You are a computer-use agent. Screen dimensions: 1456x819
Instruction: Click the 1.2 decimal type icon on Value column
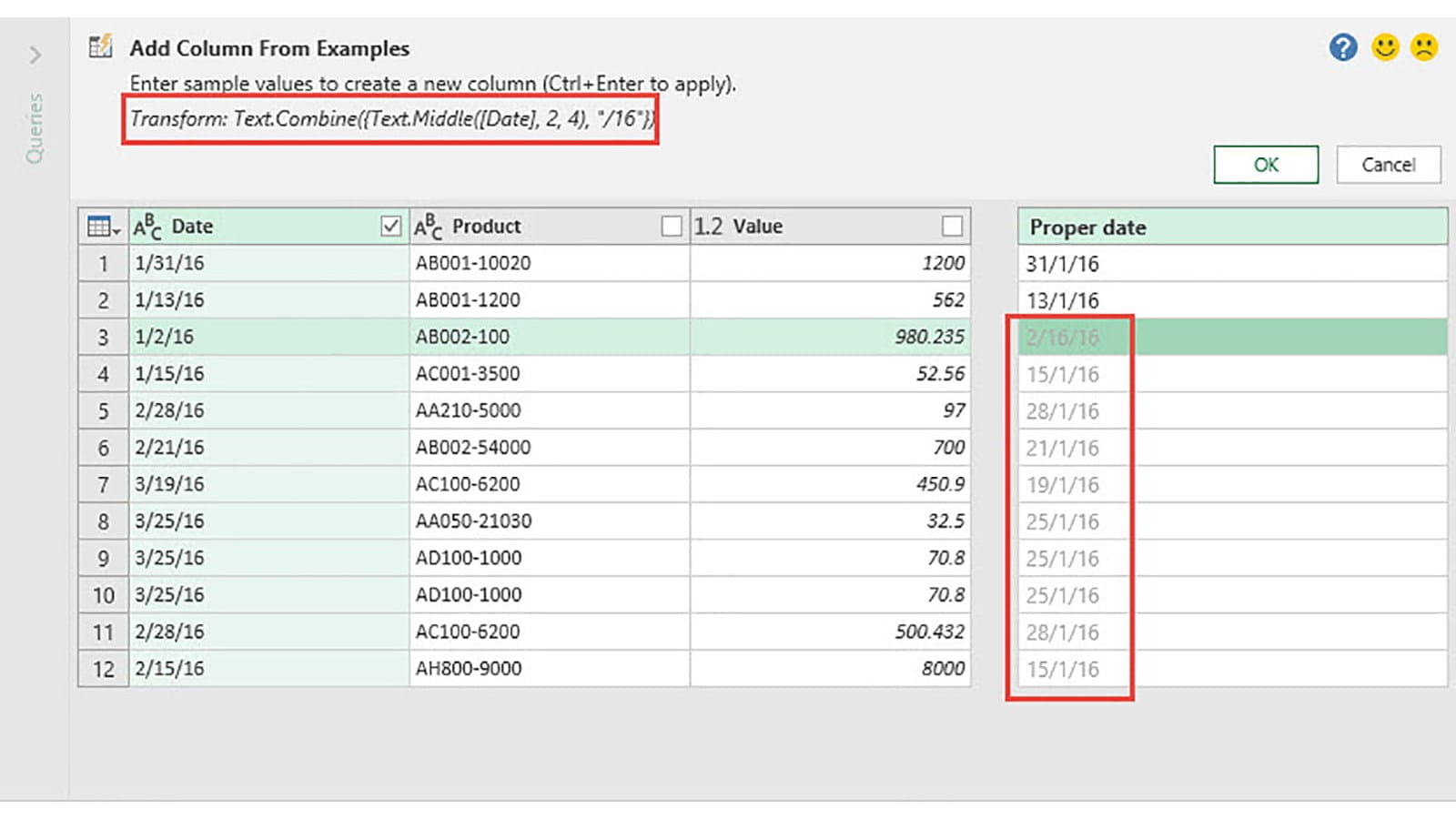[708, 227]
